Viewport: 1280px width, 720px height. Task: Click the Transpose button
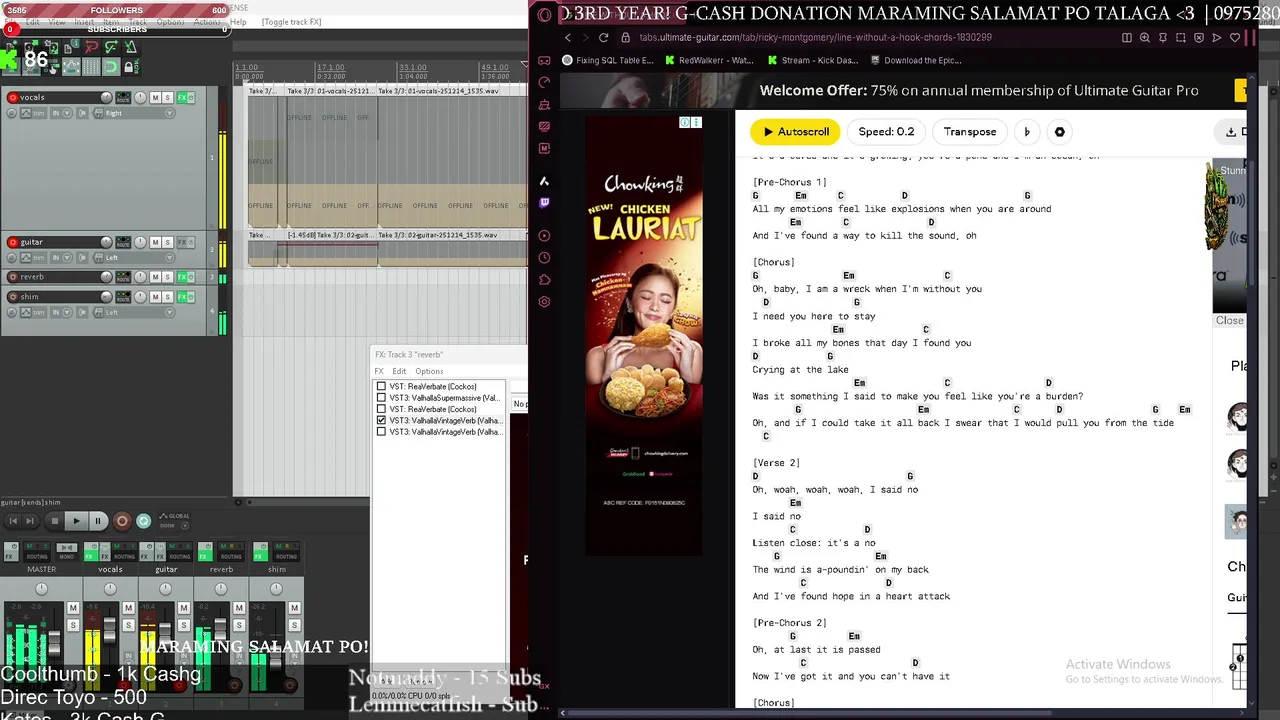click(970, 132)
